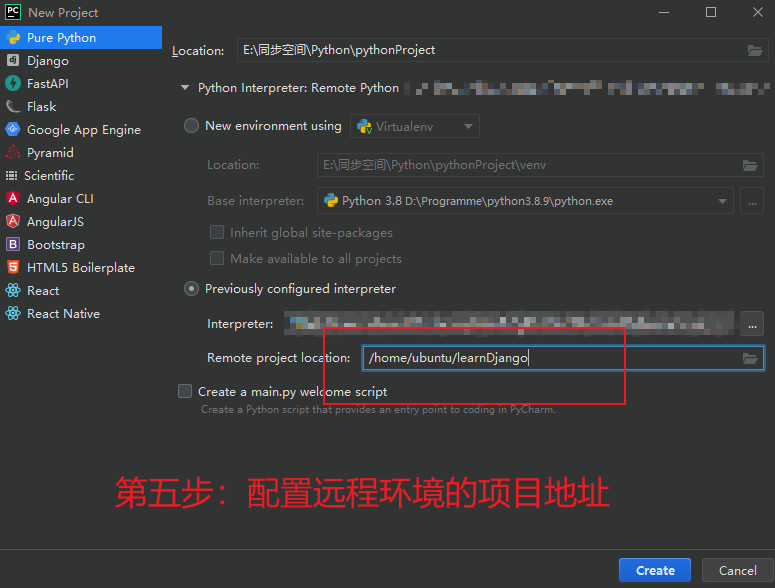This screenshot has height=588, width=775.
Task: Click the Angular CLI shield icon
Action: coord(13,198)
